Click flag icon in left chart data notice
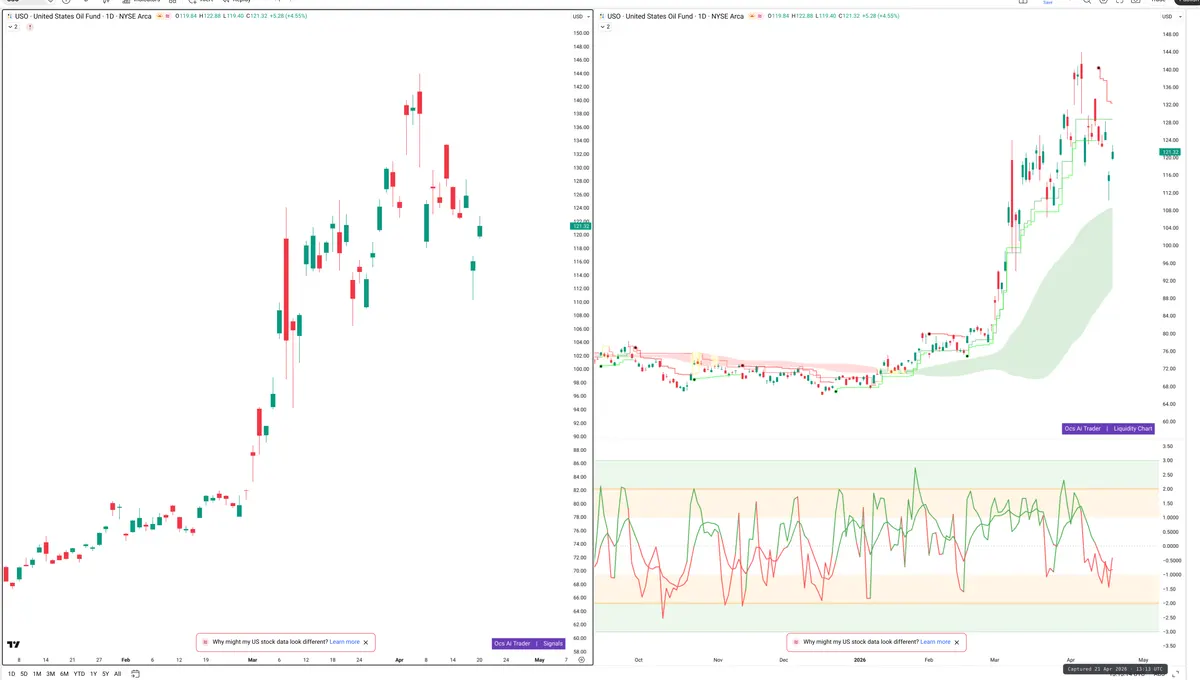Screen dimensions: 1200x680 click(x=205, y=642)
